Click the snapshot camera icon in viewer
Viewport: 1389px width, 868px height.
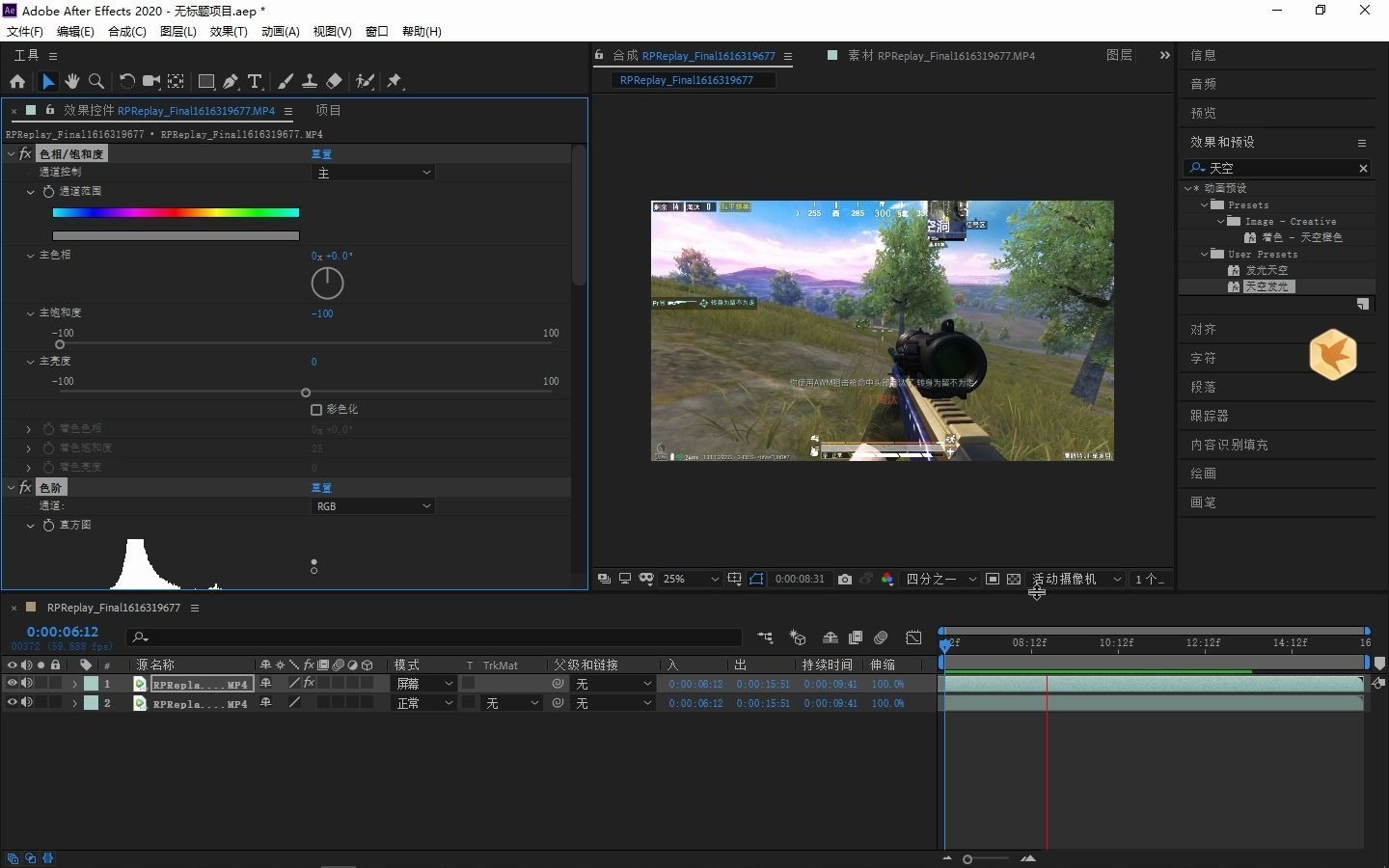pyautogui.click(x=845, y=579)
